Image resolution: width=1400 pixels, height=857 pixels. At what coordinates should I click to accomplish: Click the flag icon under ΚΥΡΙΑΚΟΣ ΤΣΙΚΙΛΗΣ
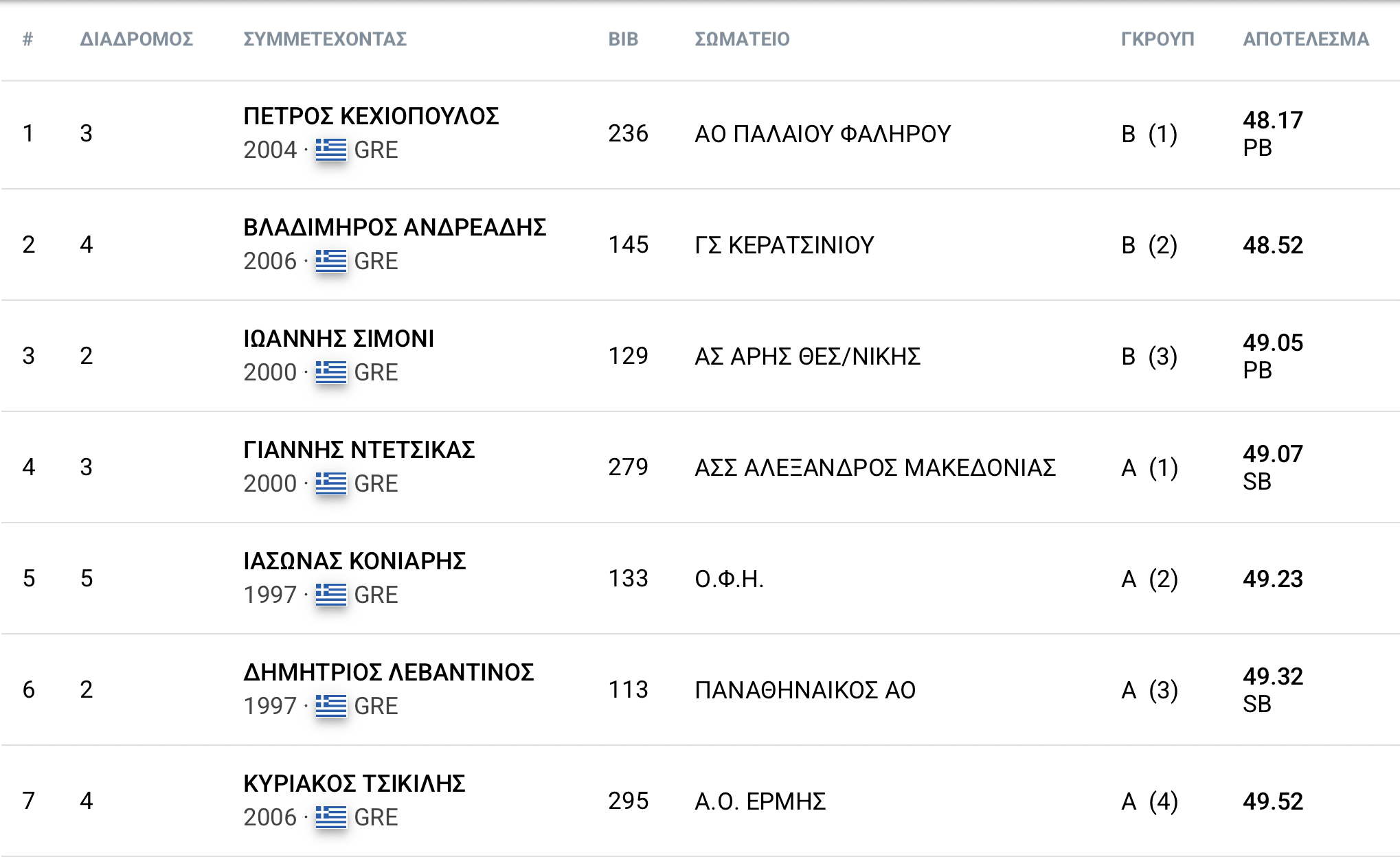click(331, 817)
